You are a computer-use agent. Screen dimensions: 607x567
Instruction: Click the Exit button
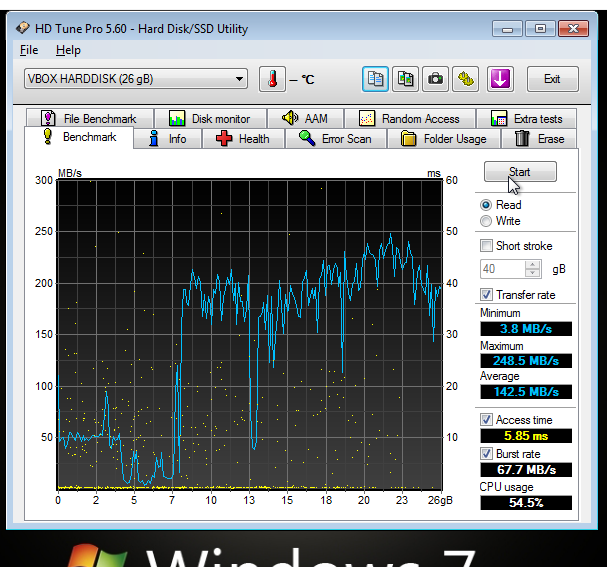(x=552, y=79)
